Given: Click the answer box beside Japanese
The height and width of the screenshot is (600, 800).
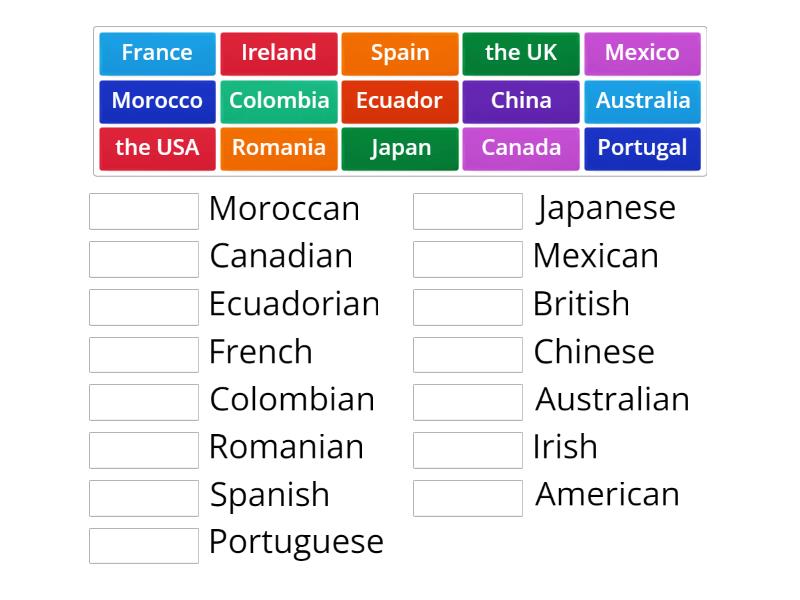Looking at the screenshot, I should 467,210.
